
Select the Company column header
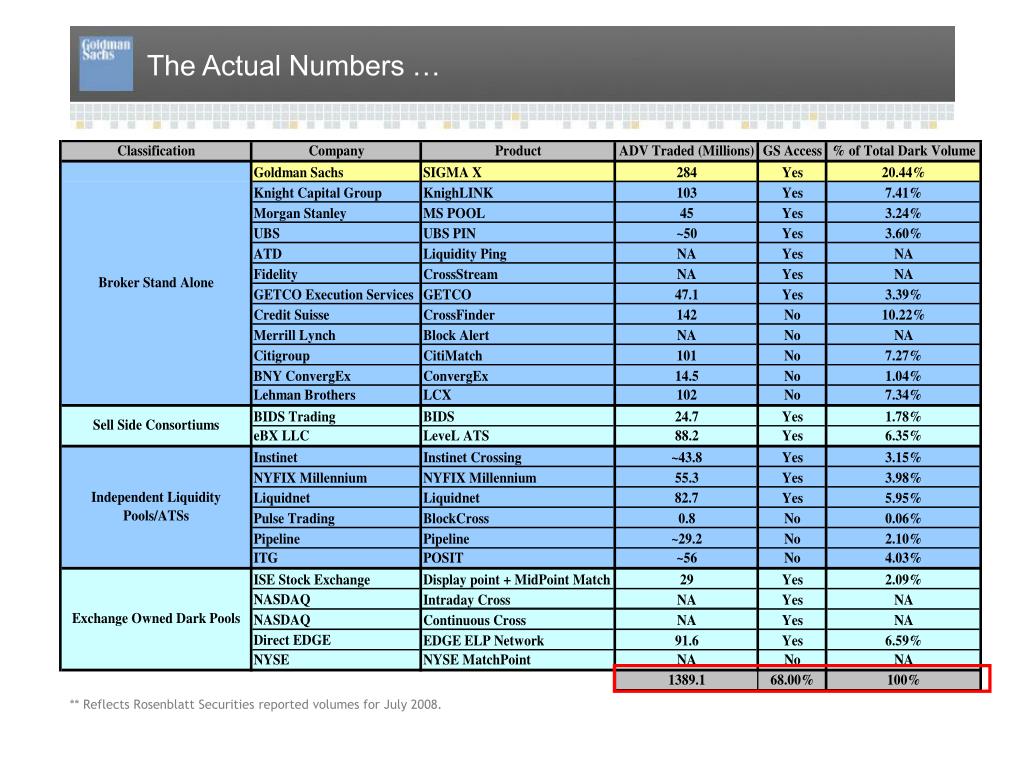click(336, 151)
